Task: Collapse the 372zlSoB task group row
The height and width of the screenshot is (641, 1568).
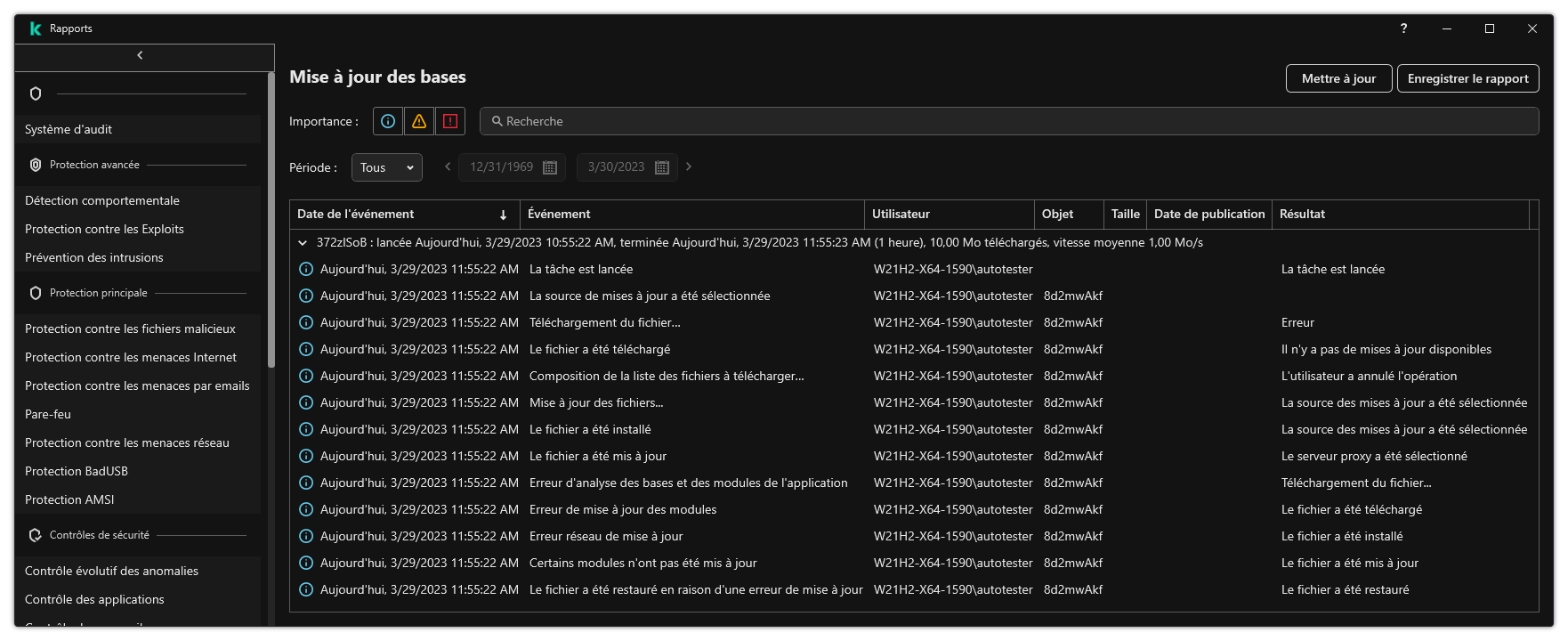Action: tap(303, 243)
